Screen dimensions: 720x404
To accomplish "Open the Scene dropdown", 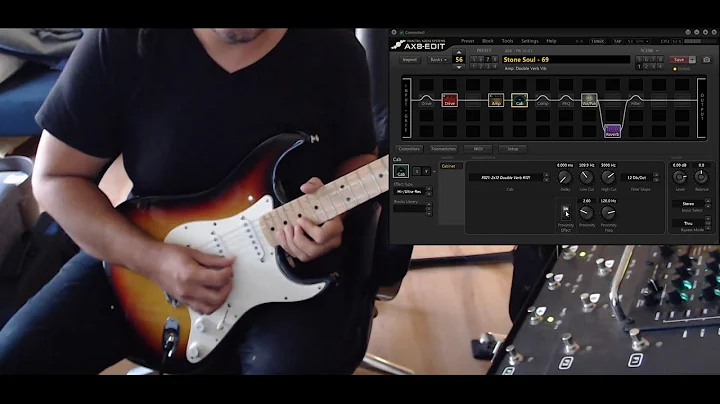I will [x=650, y=50].
